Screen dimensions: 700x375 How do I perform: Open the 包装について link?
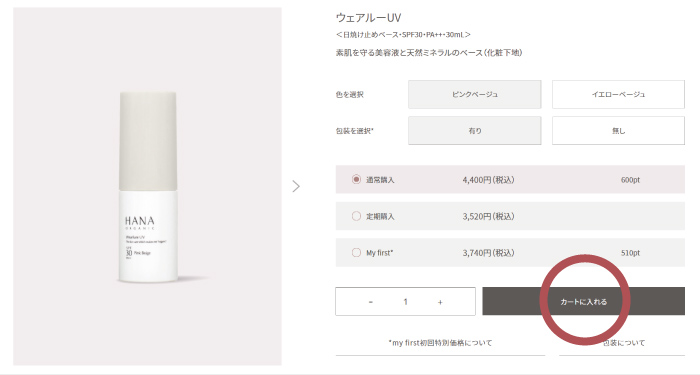[x=624, y=343]
